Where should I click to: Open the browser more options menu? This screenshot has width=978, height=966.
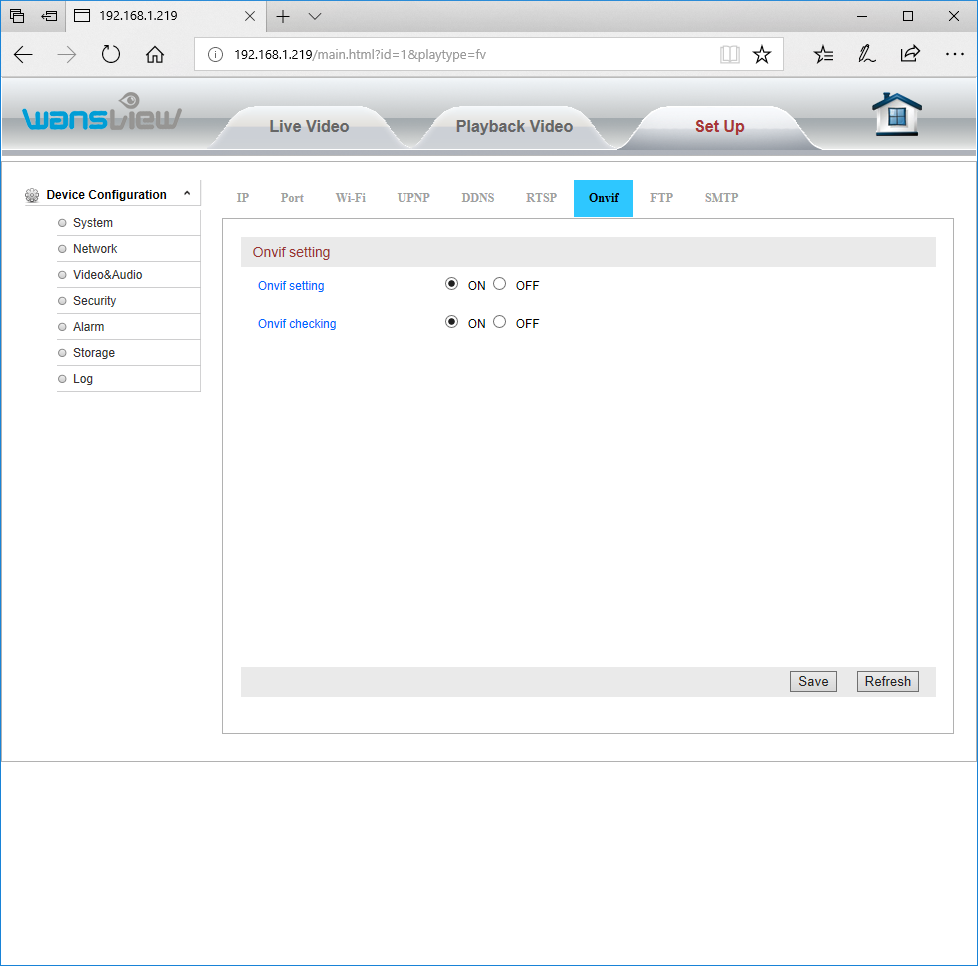(954, 54)
